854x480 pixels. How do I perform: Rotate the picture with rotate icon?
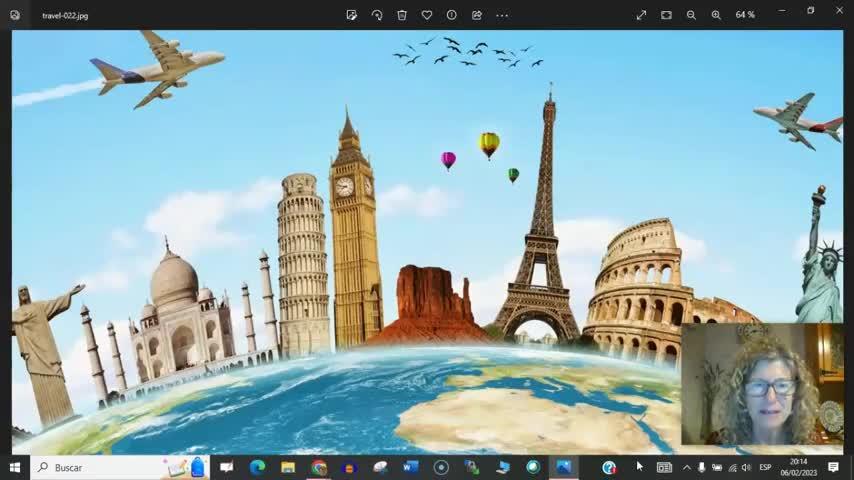point(376,15)
